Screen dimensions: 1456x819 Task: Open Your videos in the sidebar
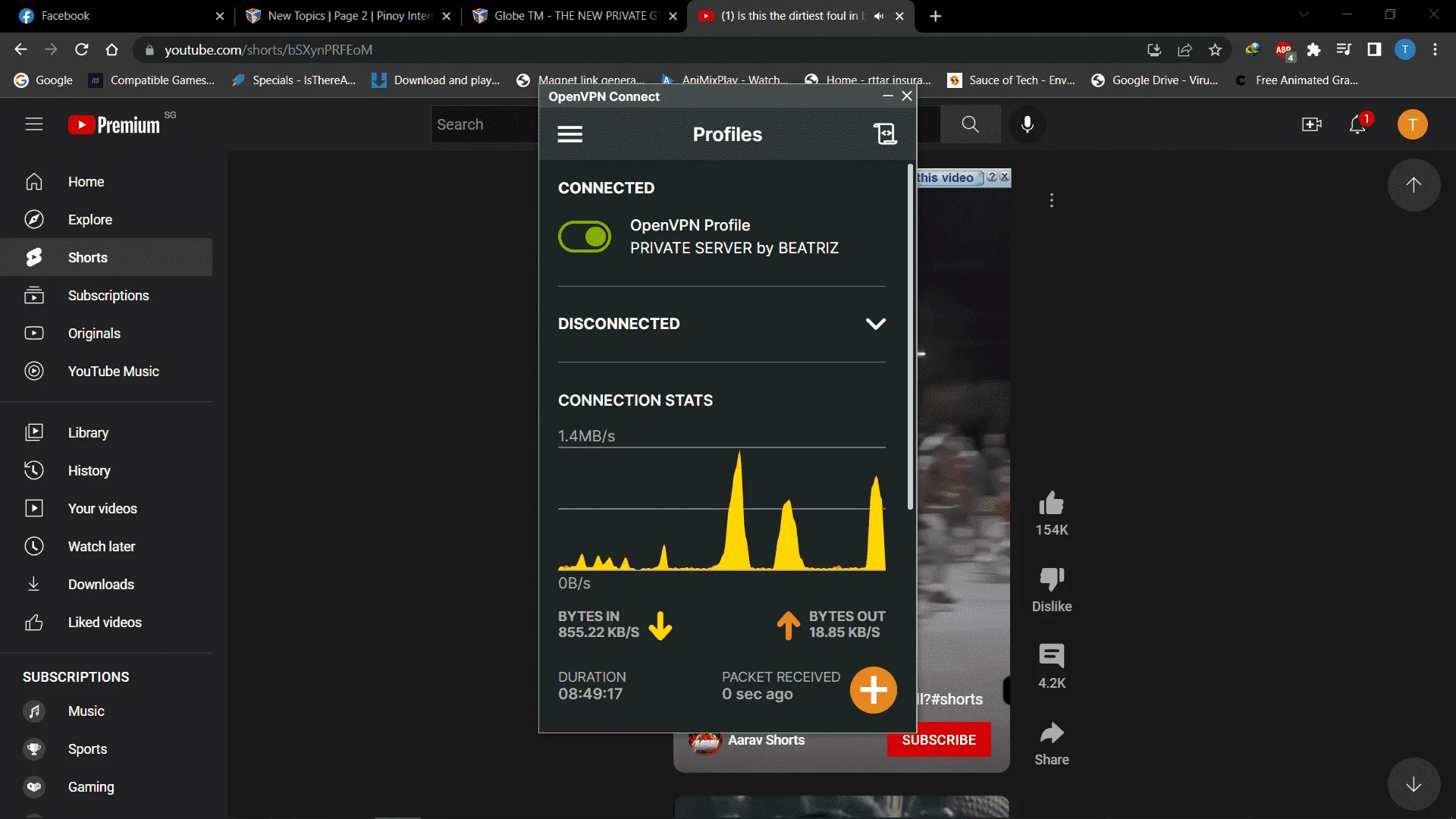(x=106, y=509)
